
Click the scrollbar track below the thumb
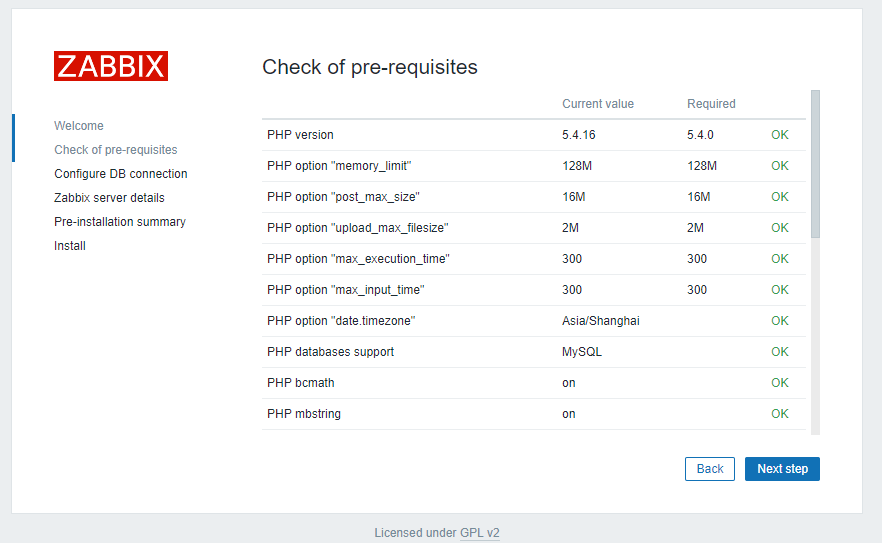816,336
